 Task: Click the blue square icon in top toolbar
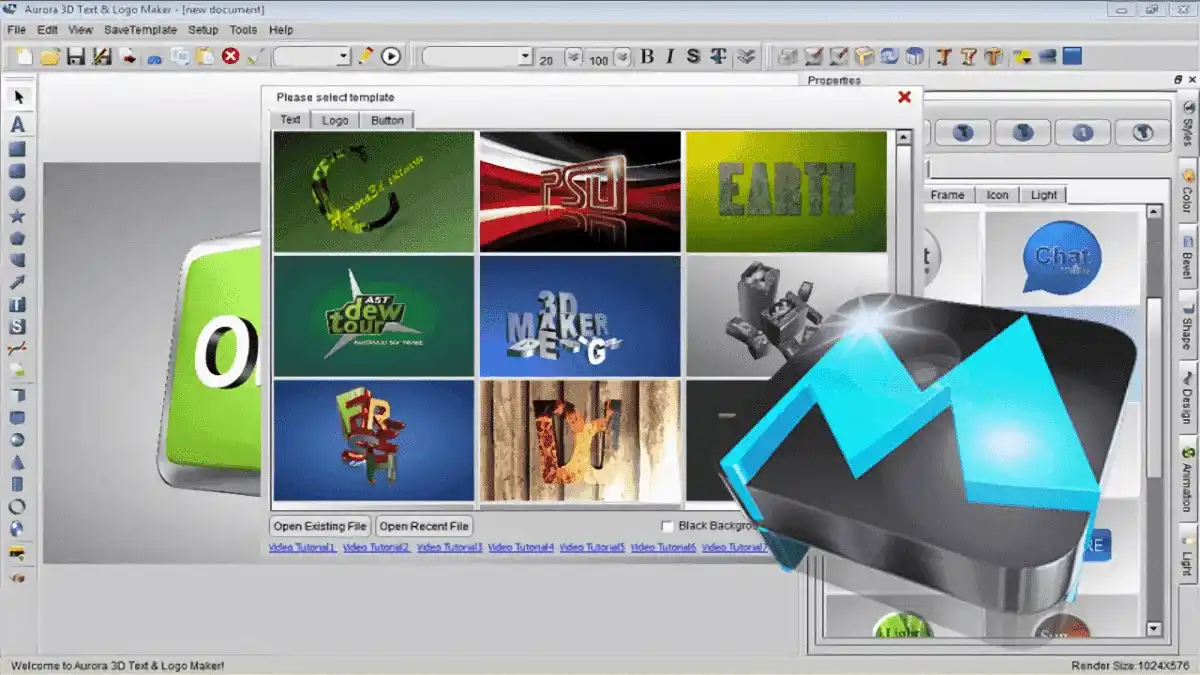point(1072,57)
